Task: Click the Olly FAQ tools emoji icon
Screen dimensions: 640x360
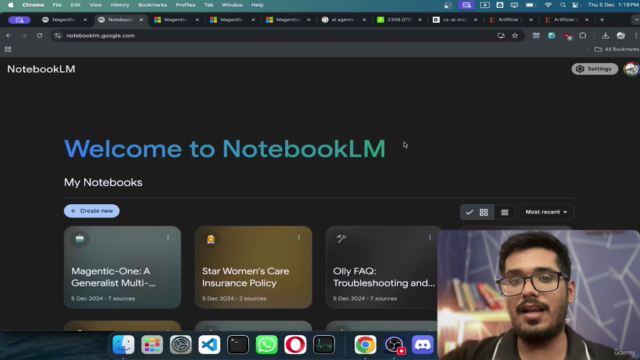Action: [341, 238]
